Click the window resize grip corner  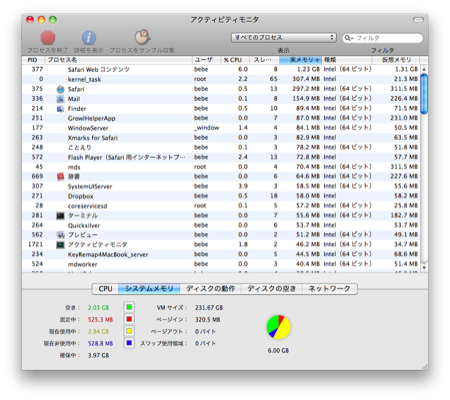[425, 367]
